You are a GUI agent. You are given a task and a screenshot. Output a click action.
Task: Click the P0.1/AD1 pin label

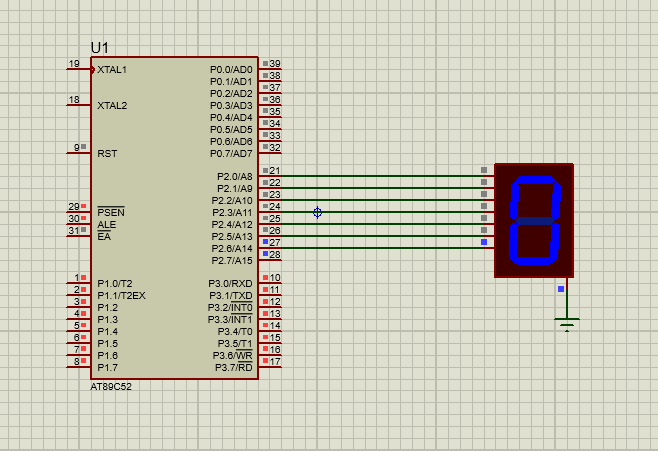click(x=231, y=81)
